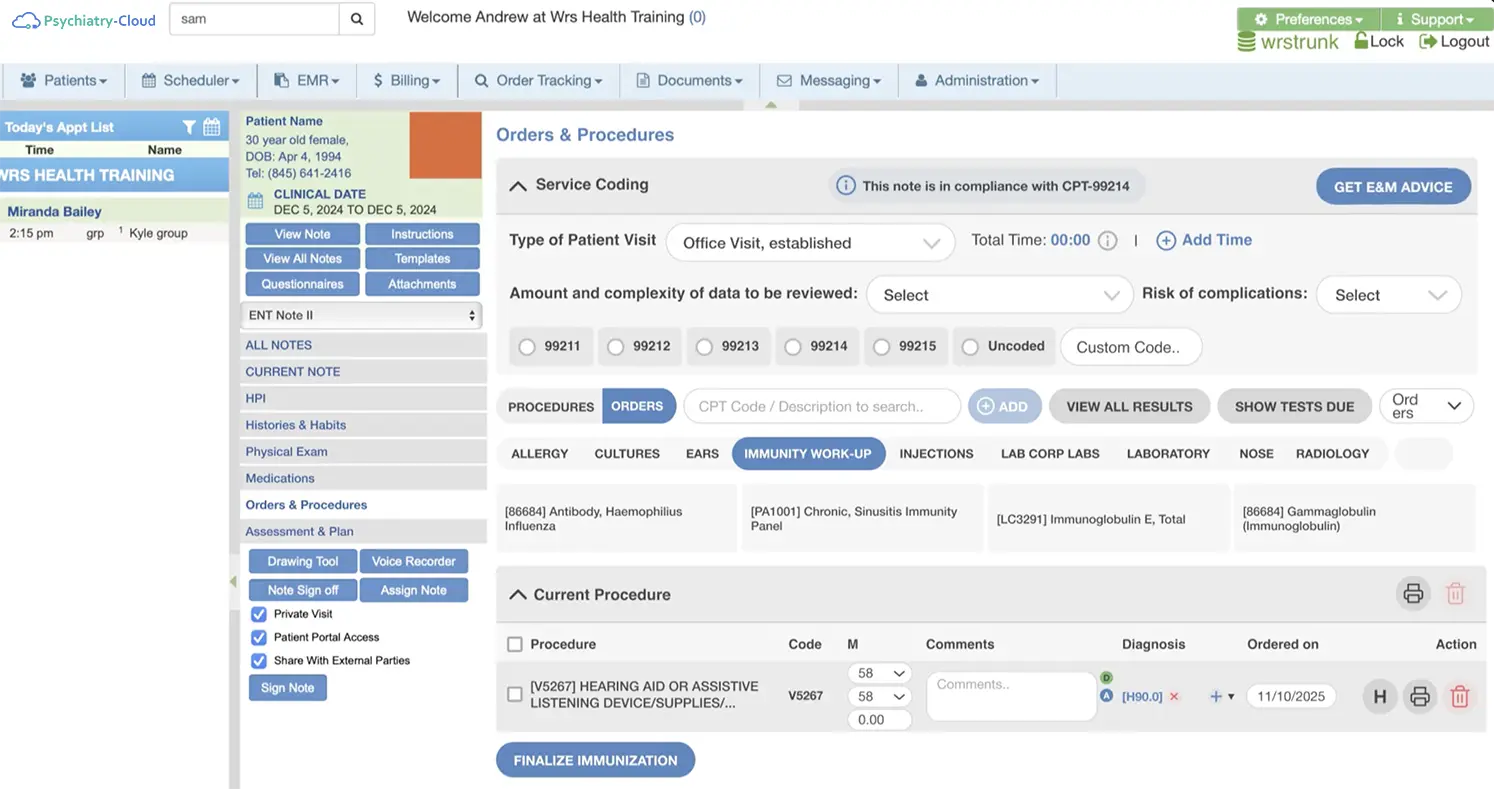The height and width of the screenshot is (789, 1494).
Task: Open the Risk of complications selector
Action: click(1388, 294)
